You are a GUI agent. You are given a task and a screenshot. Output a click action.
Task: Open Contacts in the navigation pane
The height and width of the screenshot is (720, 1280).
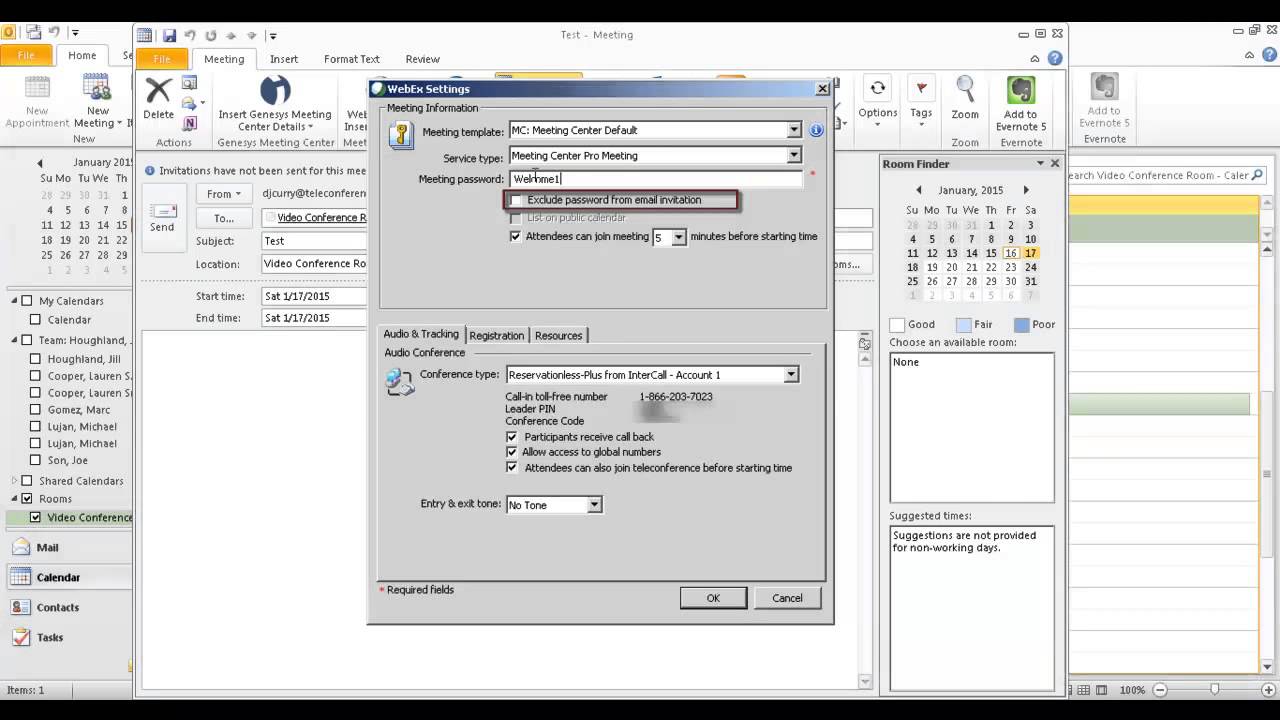point(57,607)
